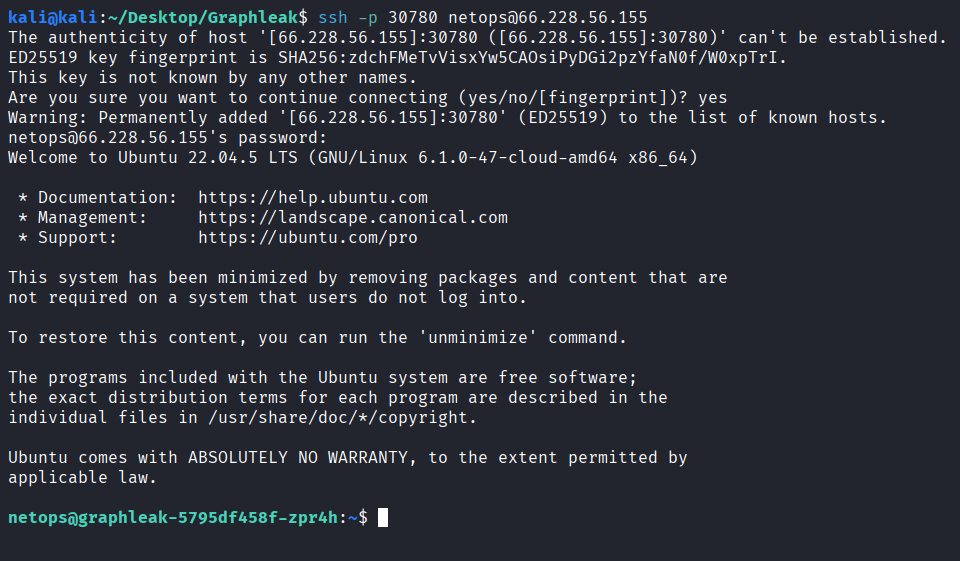Click the ubuntu.com/pro support link
This screenshot has width=960, height=561.
pos(308,238)
